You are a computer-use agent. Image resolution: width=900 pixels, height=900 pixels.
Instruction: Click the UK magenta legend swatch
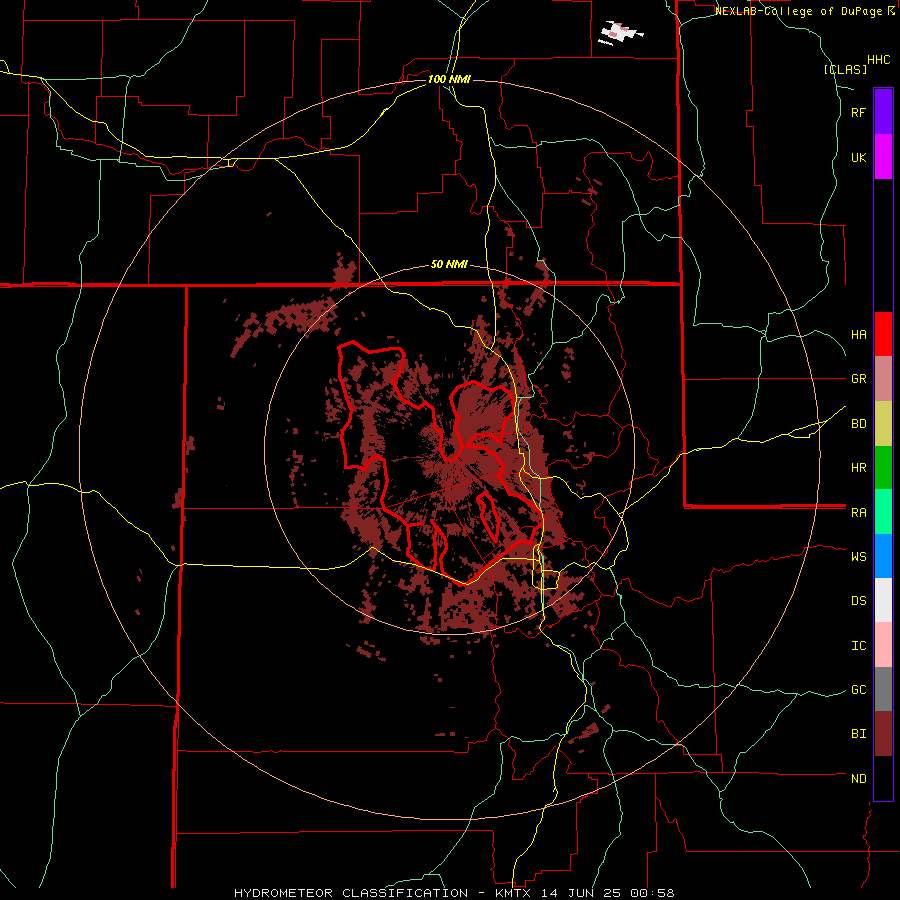[883, 156]
